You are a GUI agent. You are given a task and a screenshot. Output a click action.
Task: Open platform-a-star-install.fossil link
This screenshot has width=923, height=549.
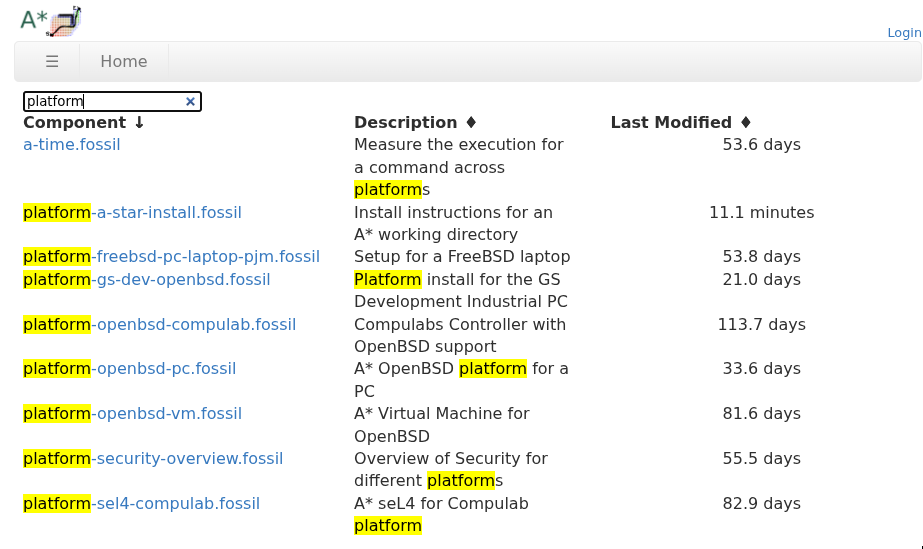coord(132,212)
